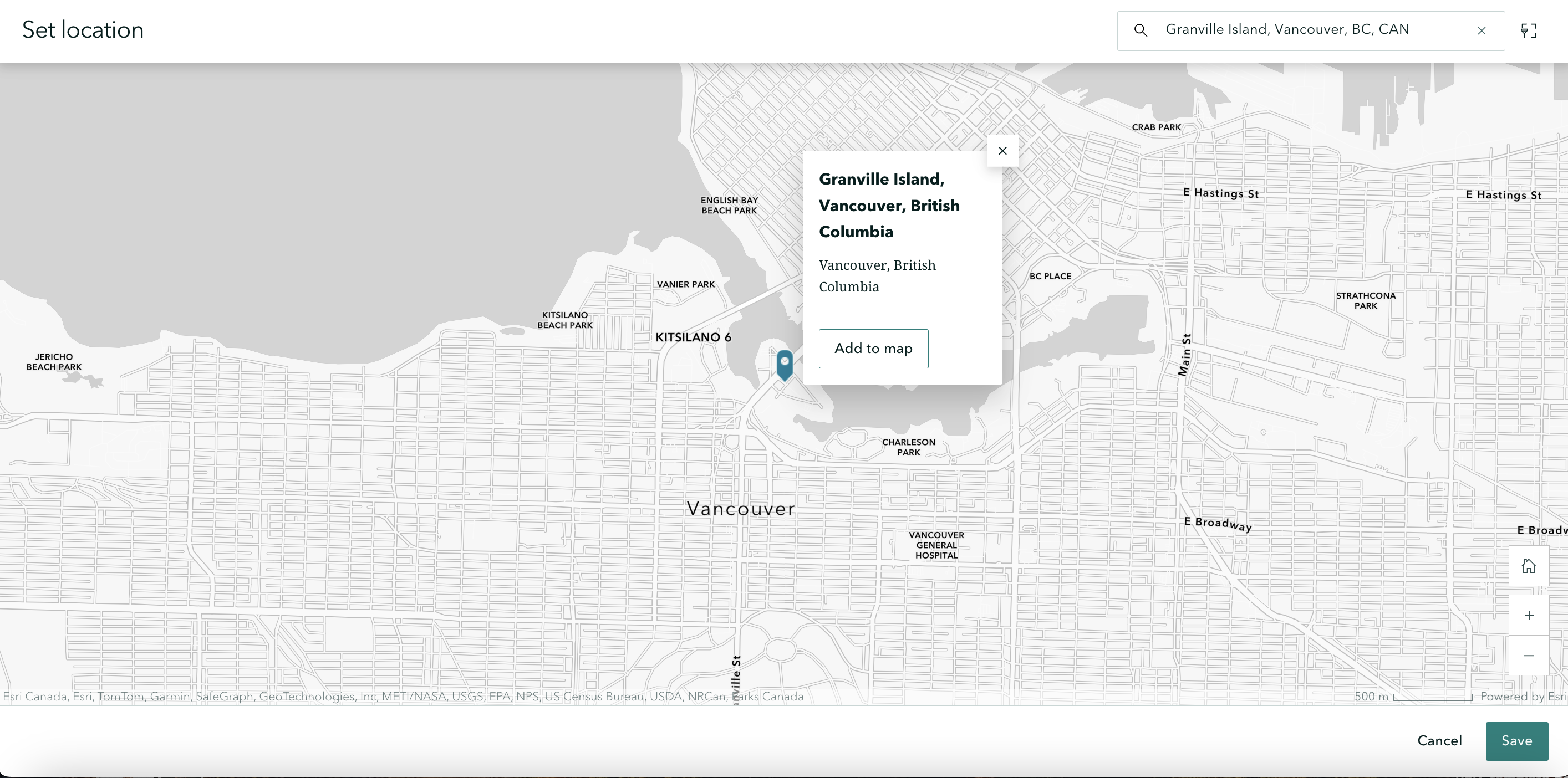This screenshot has width=1568, height=778.
Task: Click the Kitsilano Beach Park label
Action: coord(565,320)
